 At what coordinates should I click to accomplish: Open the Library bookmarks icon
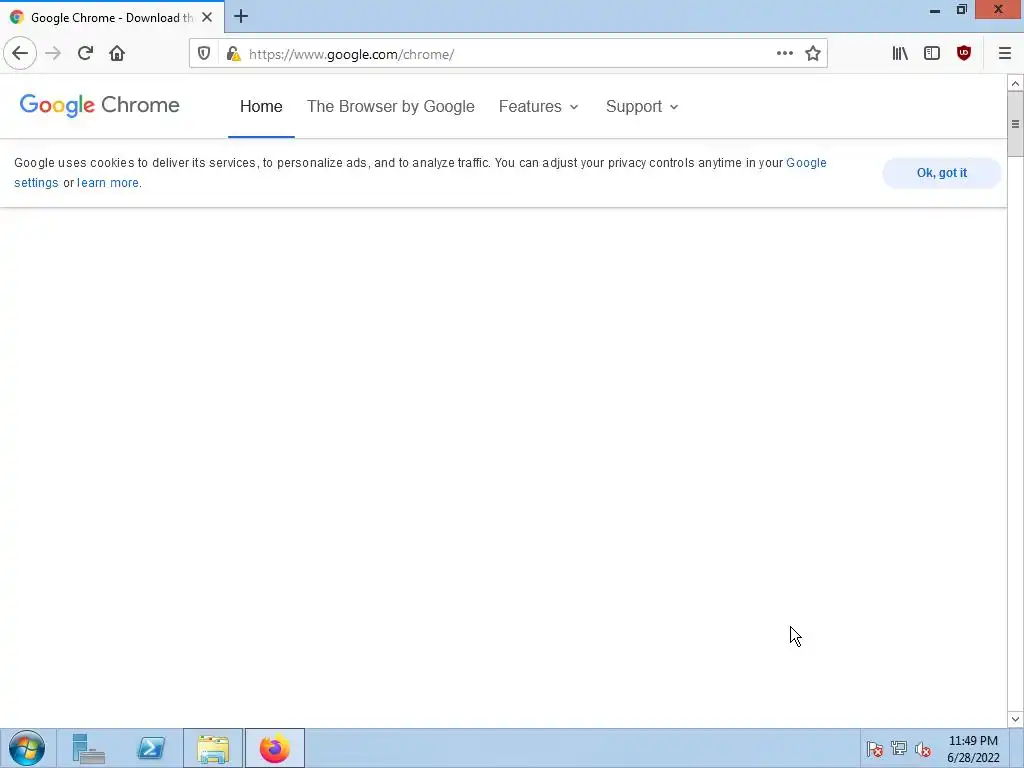[x=900, y=54]
